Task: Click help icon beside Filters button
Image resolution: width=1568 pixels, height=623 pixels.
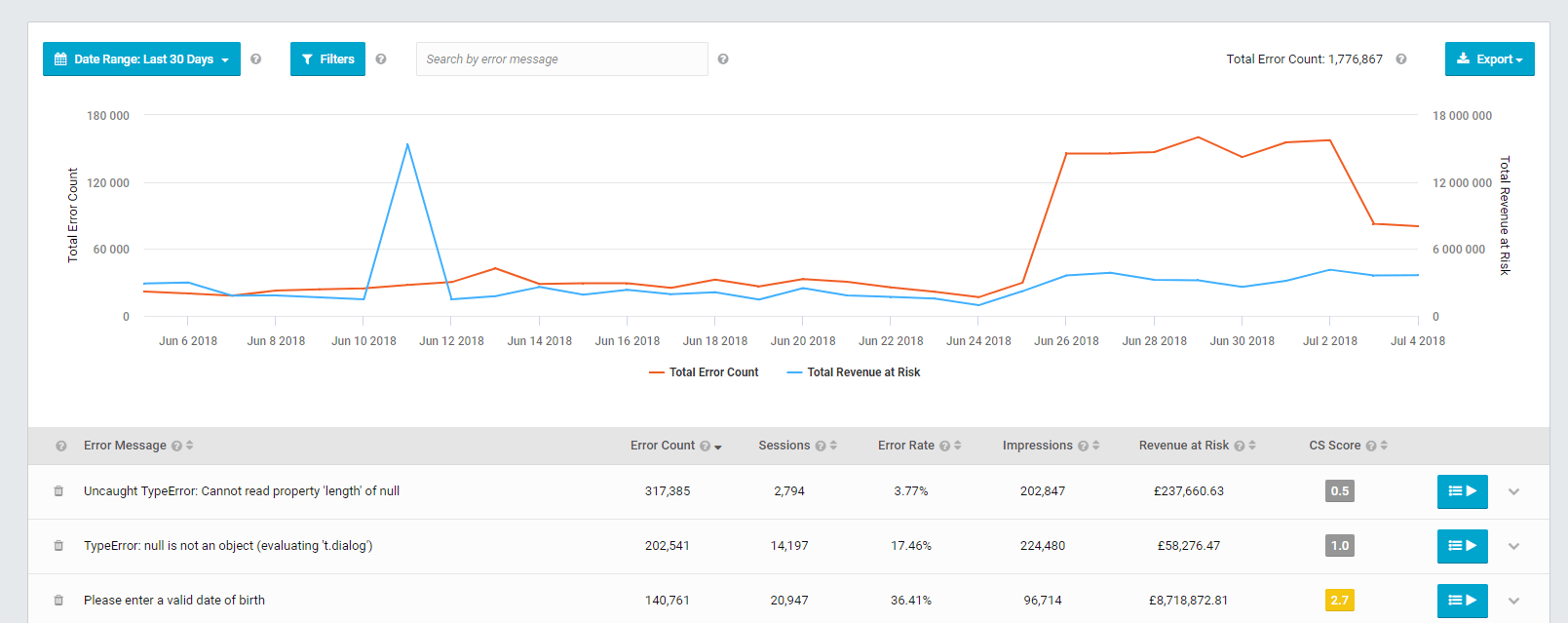Action: (x=381, y=59)
